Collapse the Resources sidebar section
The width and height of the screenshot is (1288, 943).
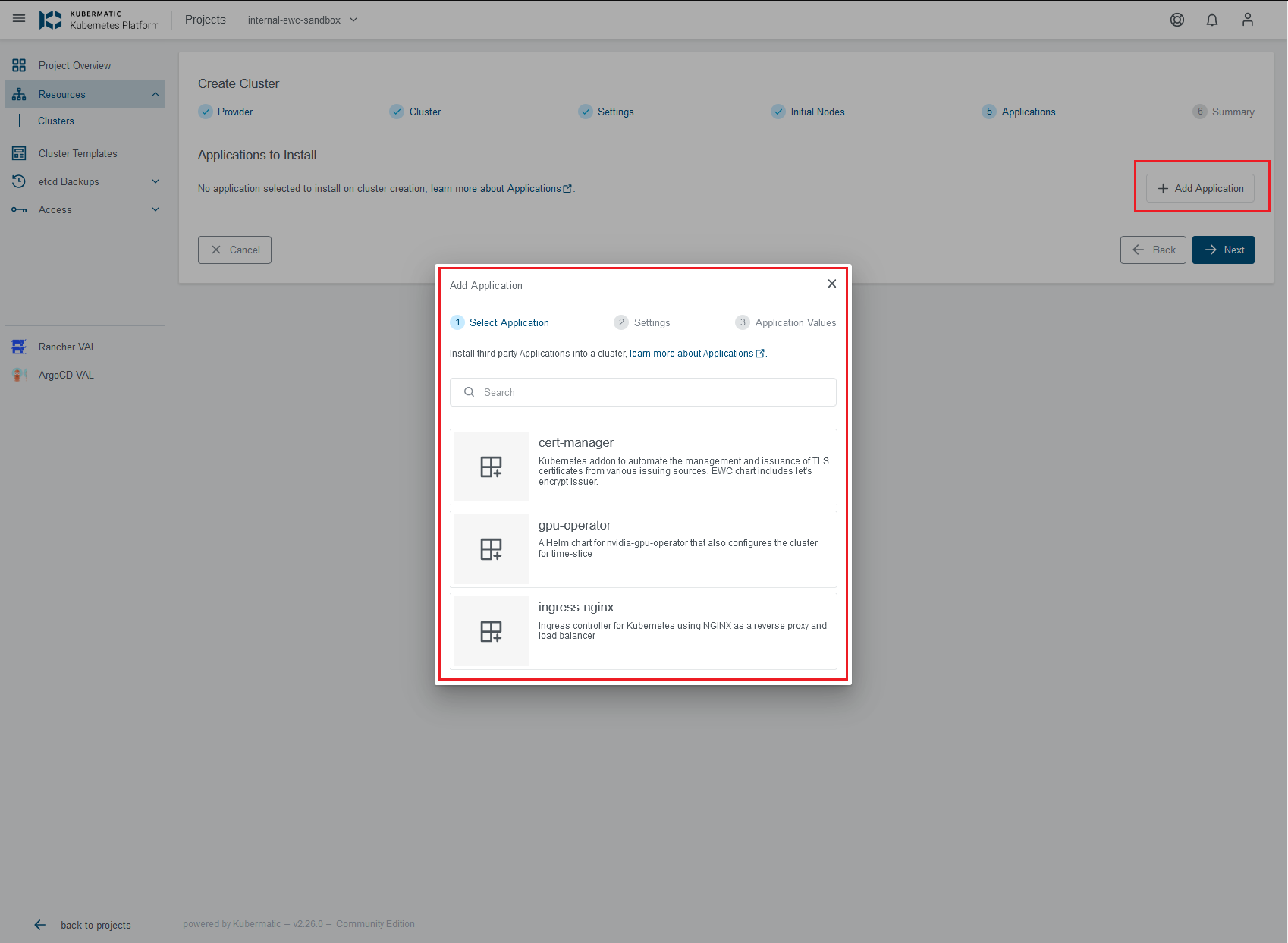point(156,94)
